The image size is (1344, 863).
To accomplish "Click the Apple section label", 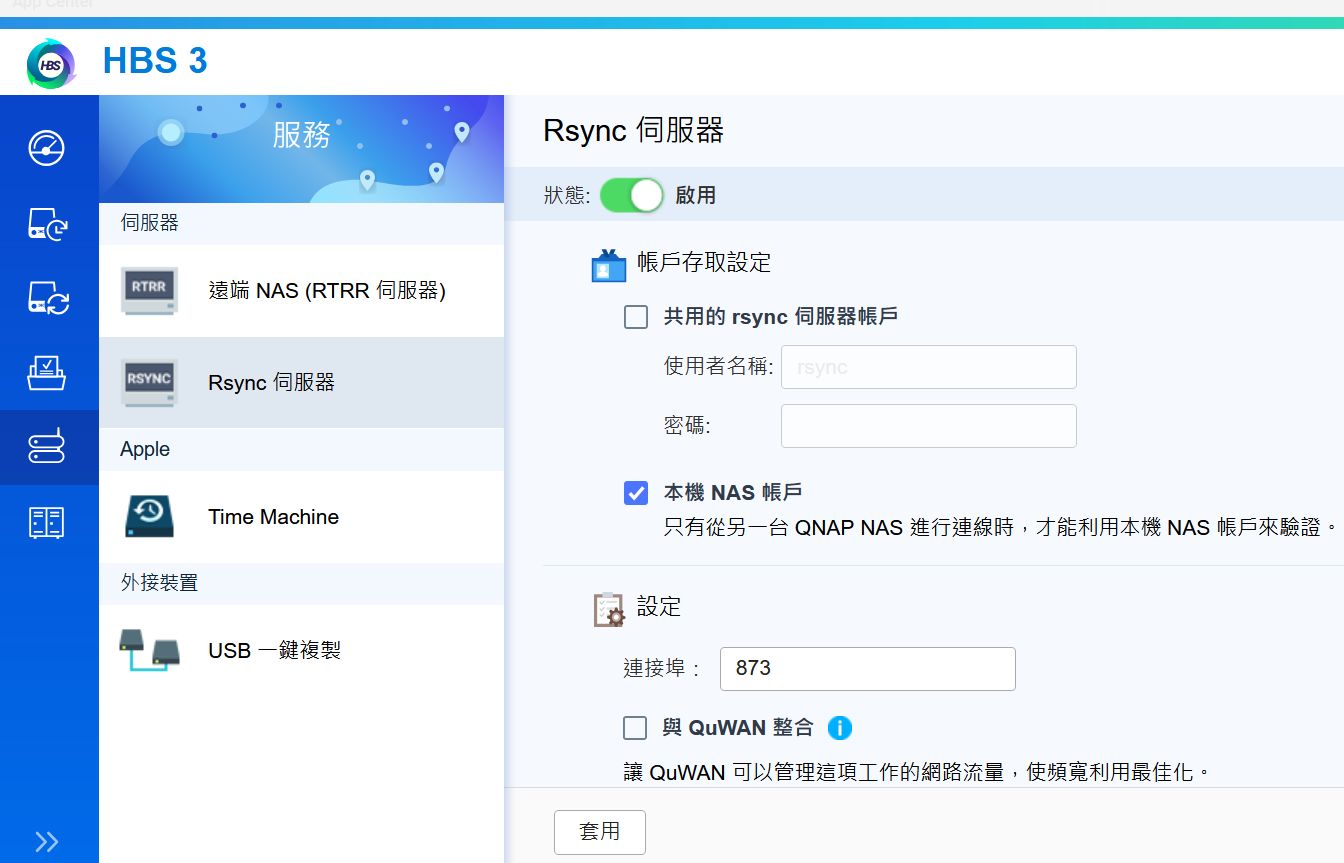I will pos(145,449).
